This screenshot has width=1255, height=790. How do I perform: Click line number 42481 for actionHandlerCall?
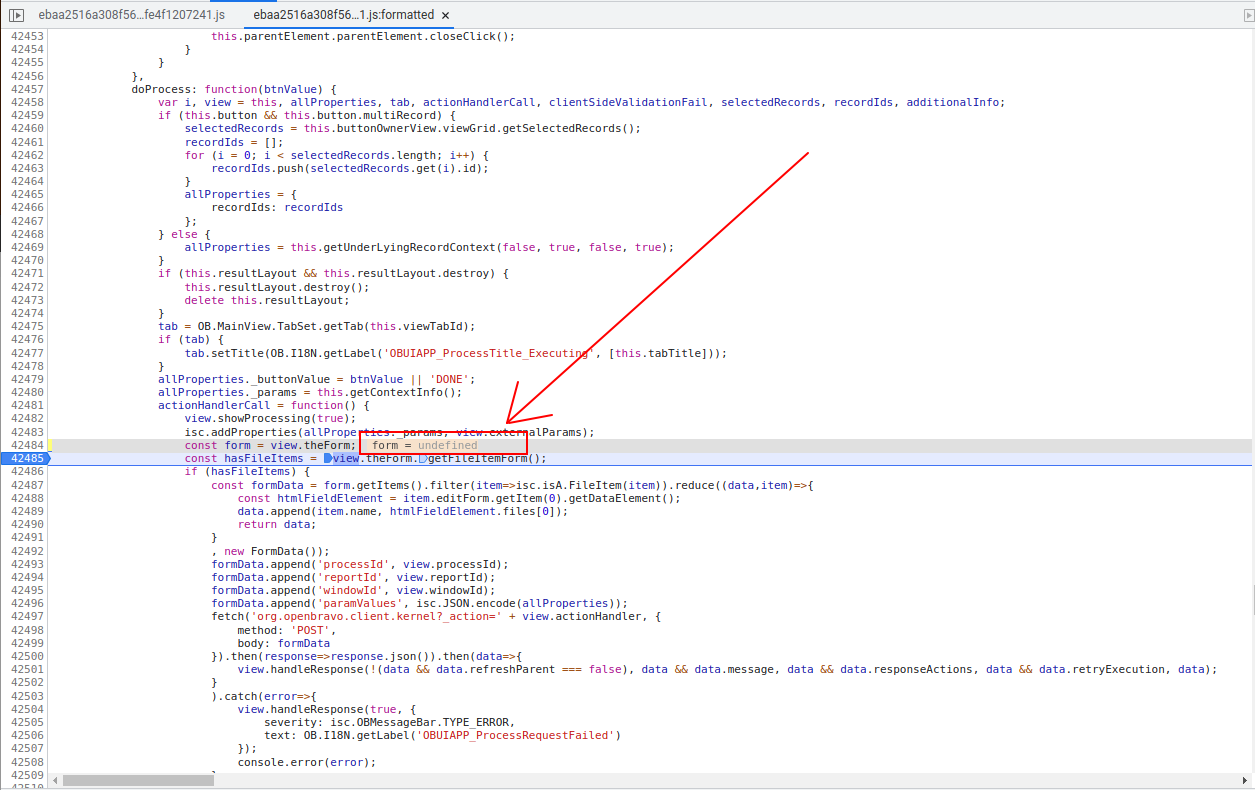click(27, 406)
